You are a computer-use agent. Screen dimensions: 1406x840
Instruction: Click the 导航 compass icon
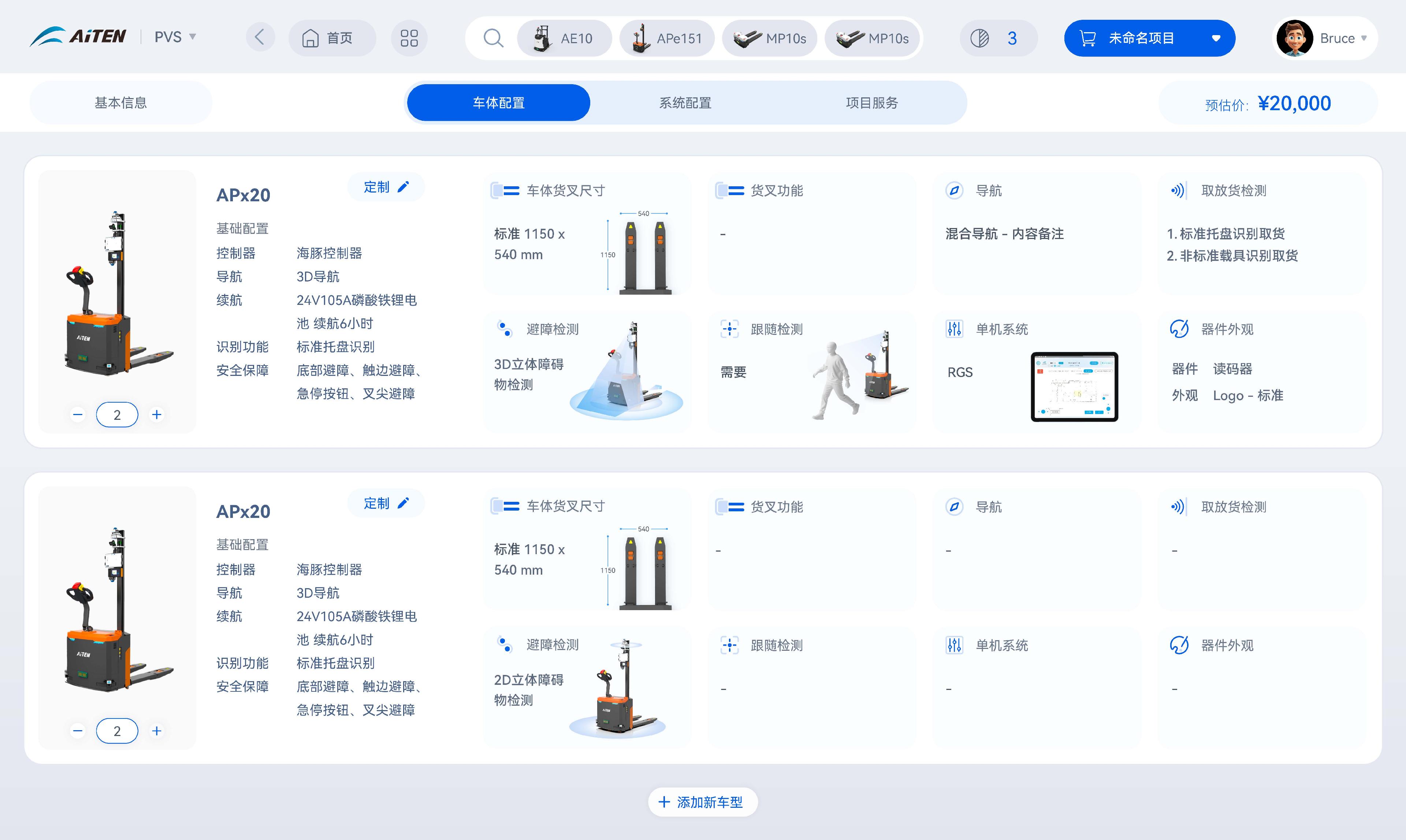coord(954,191)
